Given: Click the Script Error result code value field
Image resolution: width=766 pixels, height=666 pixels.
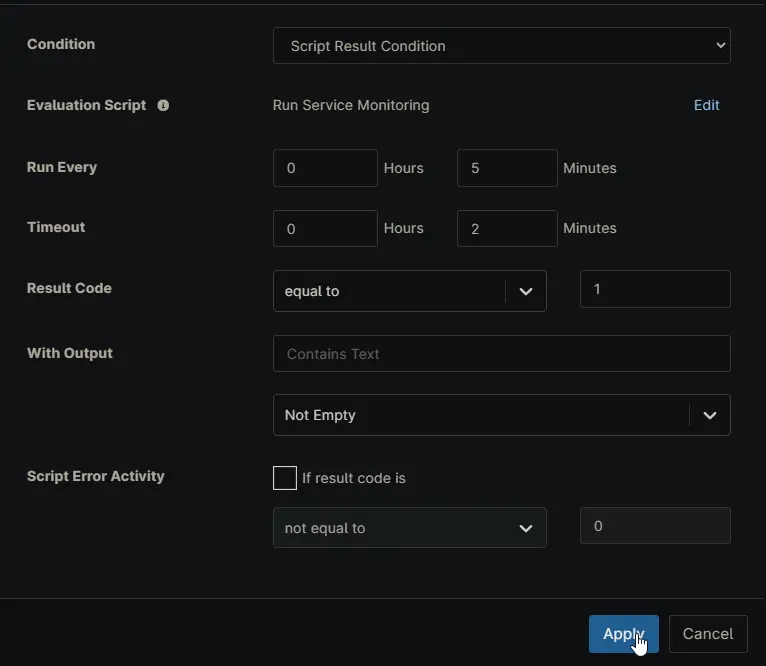Looking at the screenshot, I should tap(654, 526).
